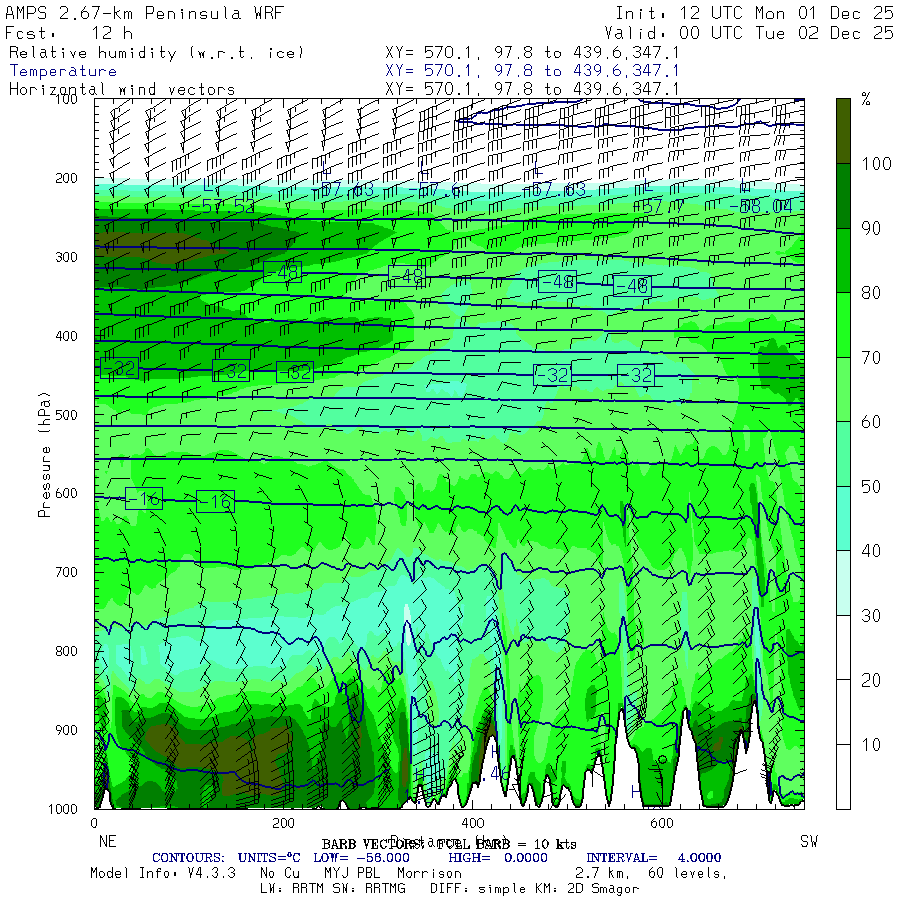900x900 pixels.
Task: Click the 100 colorbar tick label
Action: click(876, 164)
